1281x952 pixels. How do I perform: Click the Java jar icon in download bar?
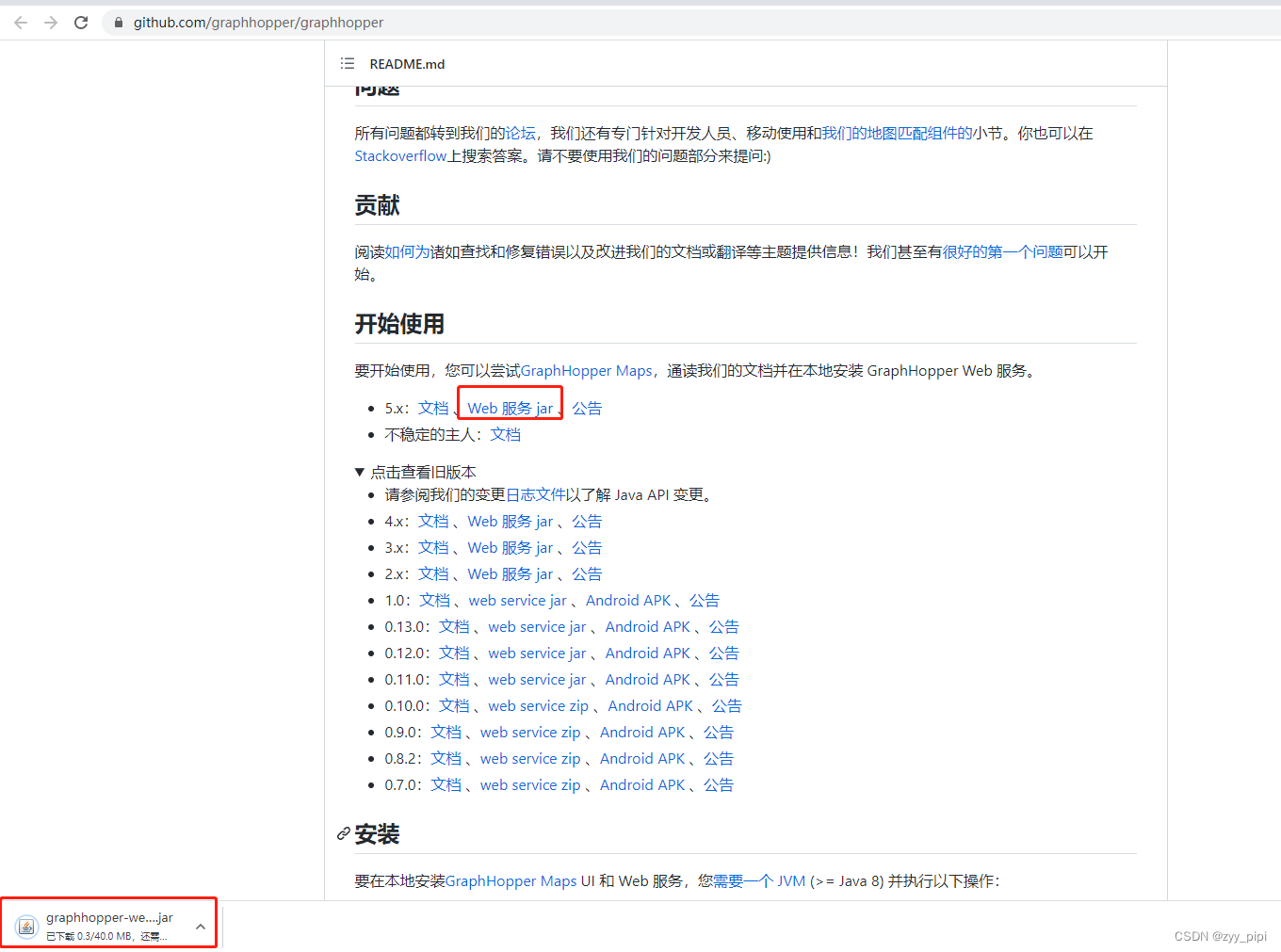tap(25, 926)
